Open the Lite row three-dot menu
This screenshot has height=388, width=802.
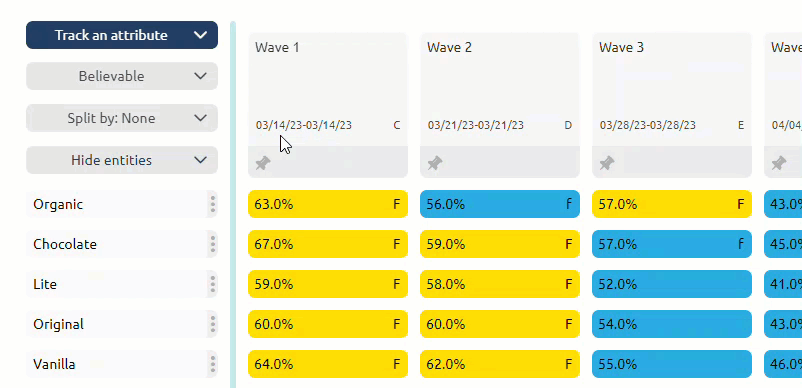pos(213,284)
